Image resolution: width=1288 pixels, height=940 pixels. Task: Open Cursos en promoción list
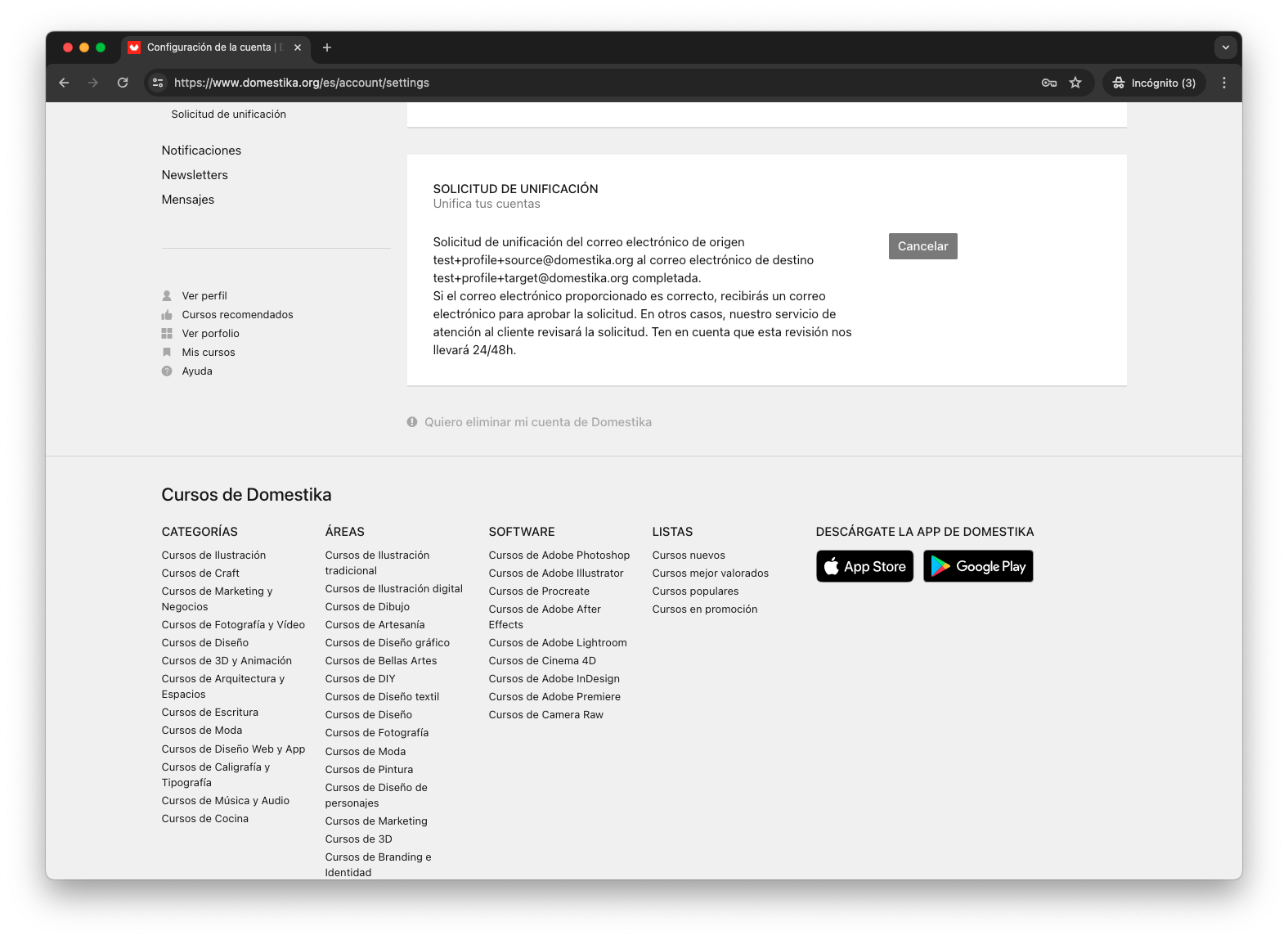[x=705, y=609]
